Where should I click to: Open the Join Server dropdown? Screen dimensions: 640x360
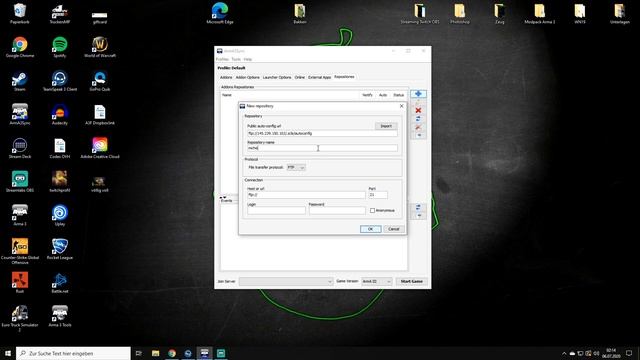point(286,281)
